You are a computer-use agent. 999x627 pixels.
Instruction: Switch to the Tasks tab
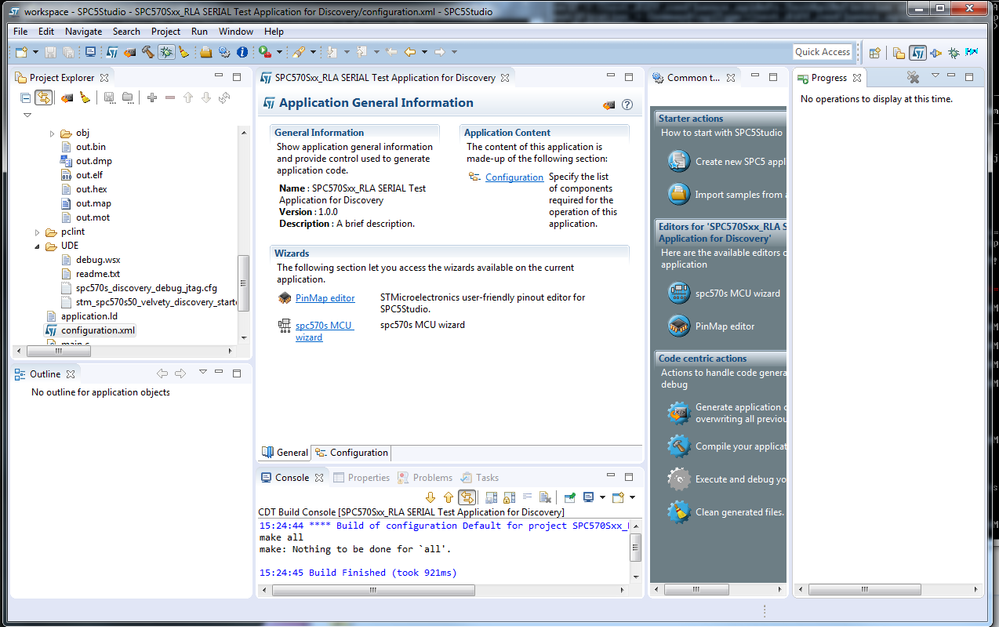(480, 478)
